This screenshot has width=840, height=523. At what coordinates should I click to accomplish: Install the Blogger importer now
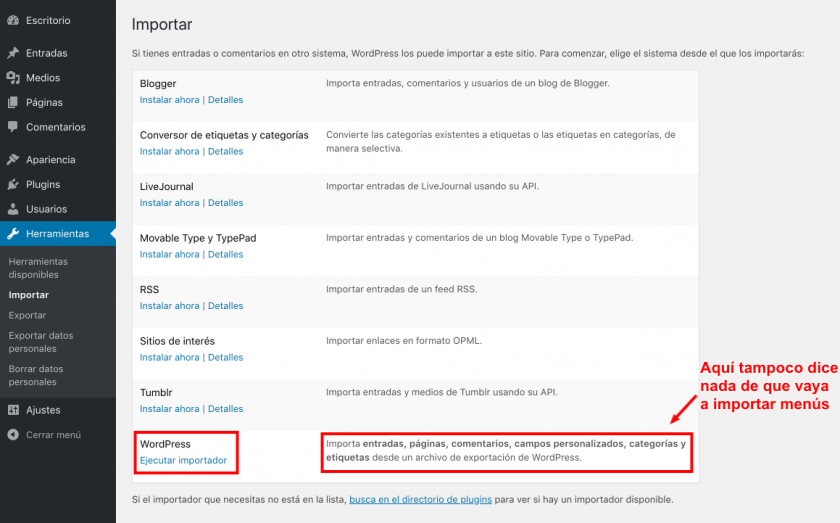(169, 100)
